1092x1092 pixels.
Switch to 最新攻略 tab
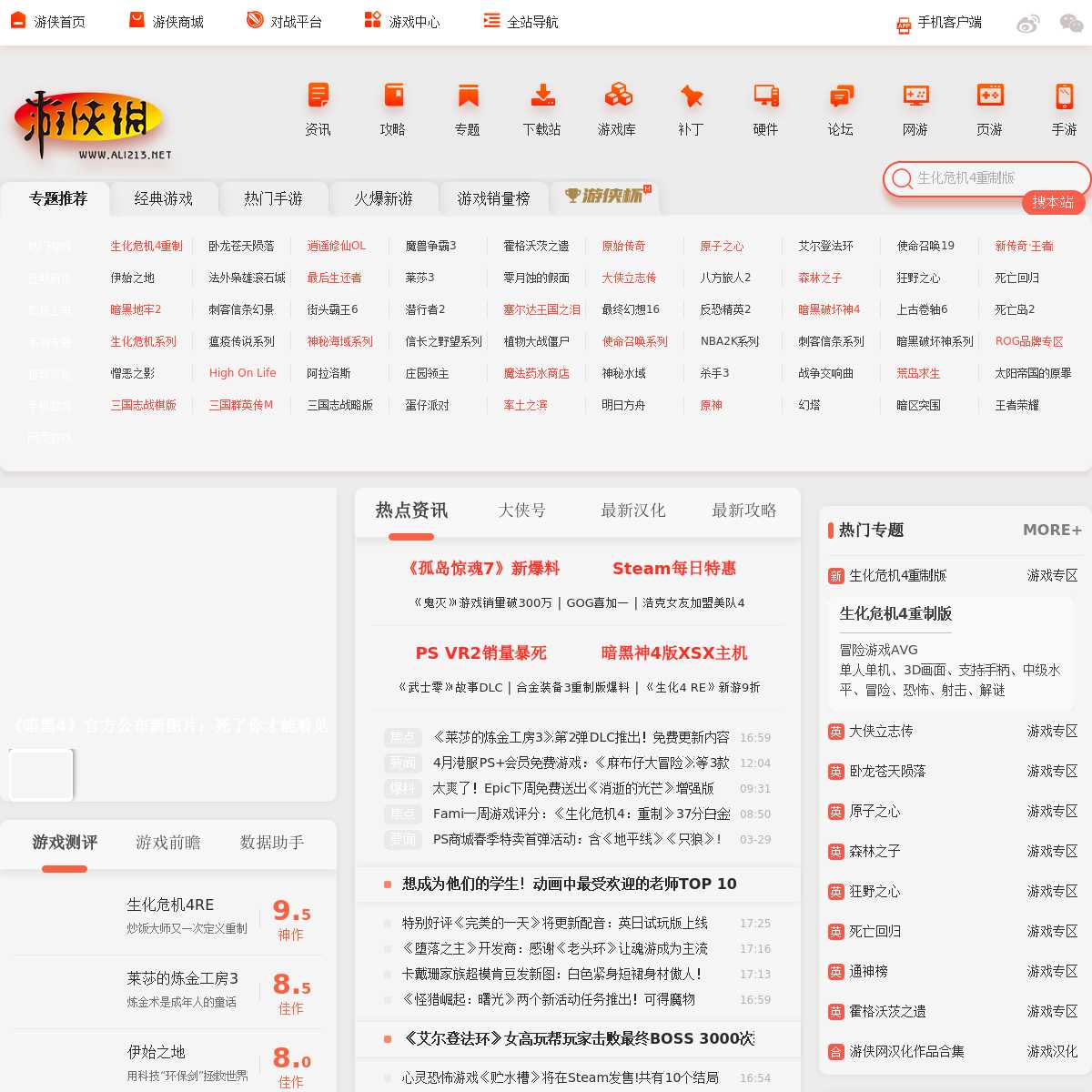[744, 511]
